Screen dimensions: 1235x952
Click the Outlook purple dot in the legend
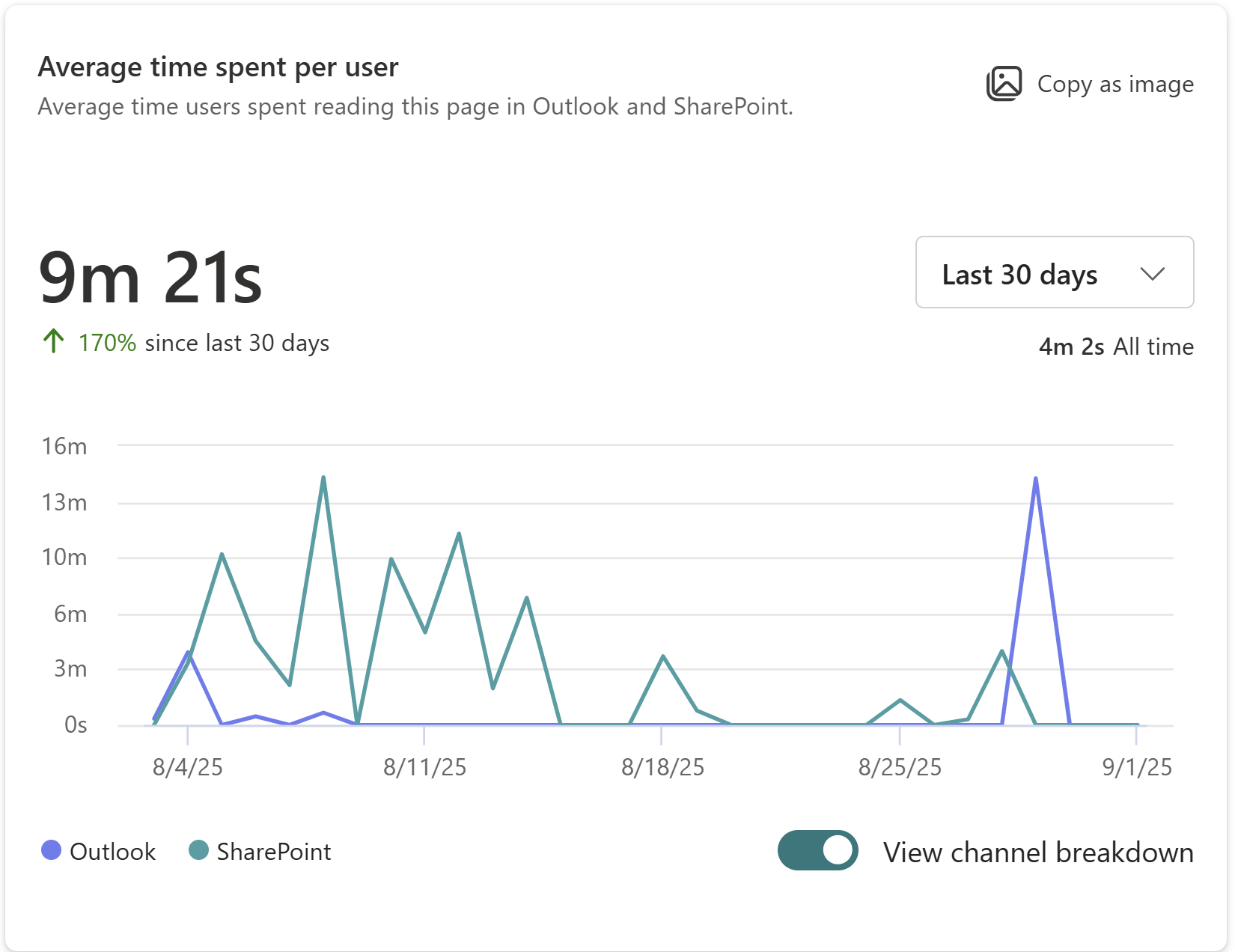click(52, 850)
